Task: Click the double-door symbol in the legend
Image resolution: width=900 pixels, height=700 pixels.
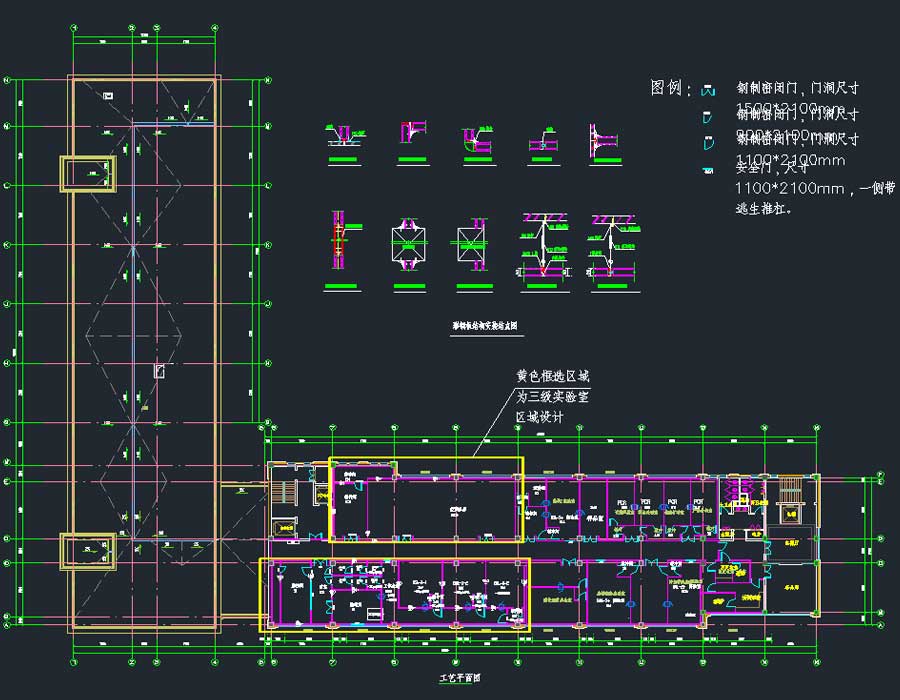Action: tap(709, 90)
